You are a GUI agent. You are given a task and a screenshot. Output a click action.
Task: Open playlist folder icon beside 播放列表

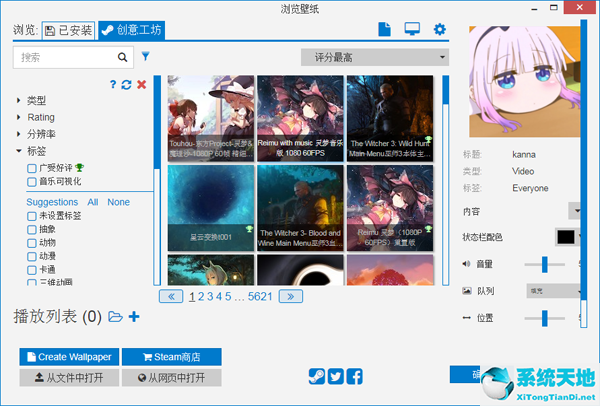[x=115, y=317]
